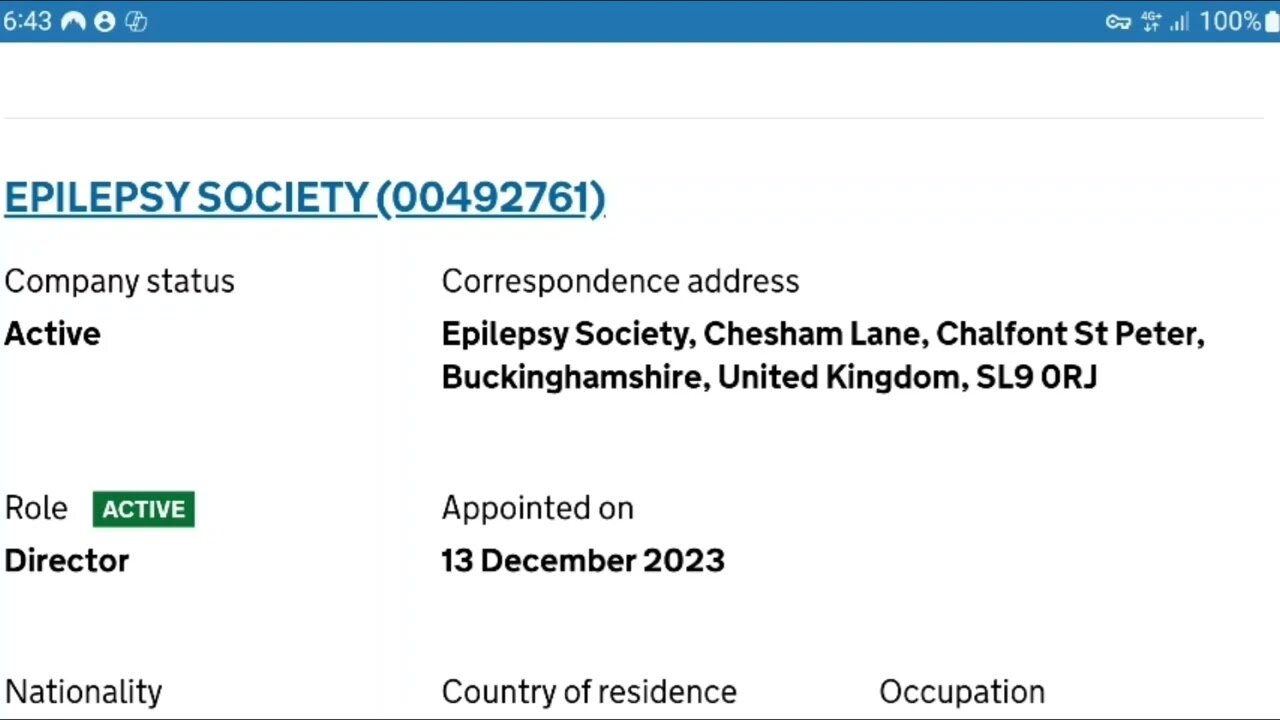This screenshot has width=1280, height=720.
Task: Tap the profile account icon in status bar
Action: click(x=104, y=21)
